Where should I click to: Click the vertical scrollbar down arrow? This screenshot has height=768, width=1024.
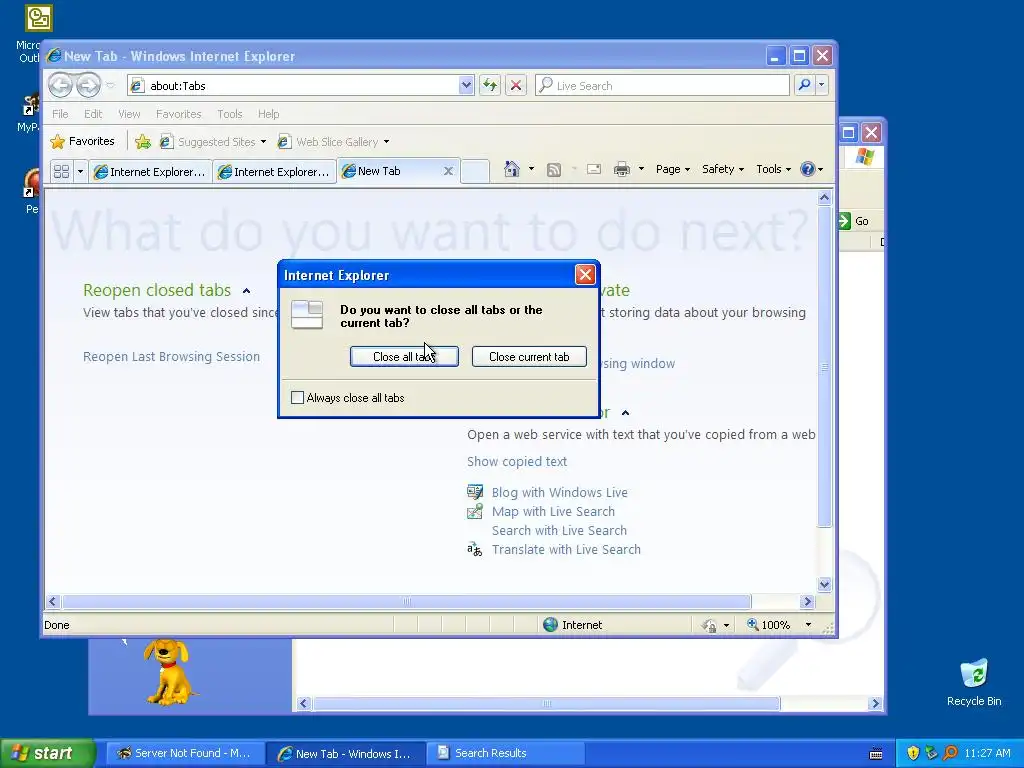click(824, 584)
